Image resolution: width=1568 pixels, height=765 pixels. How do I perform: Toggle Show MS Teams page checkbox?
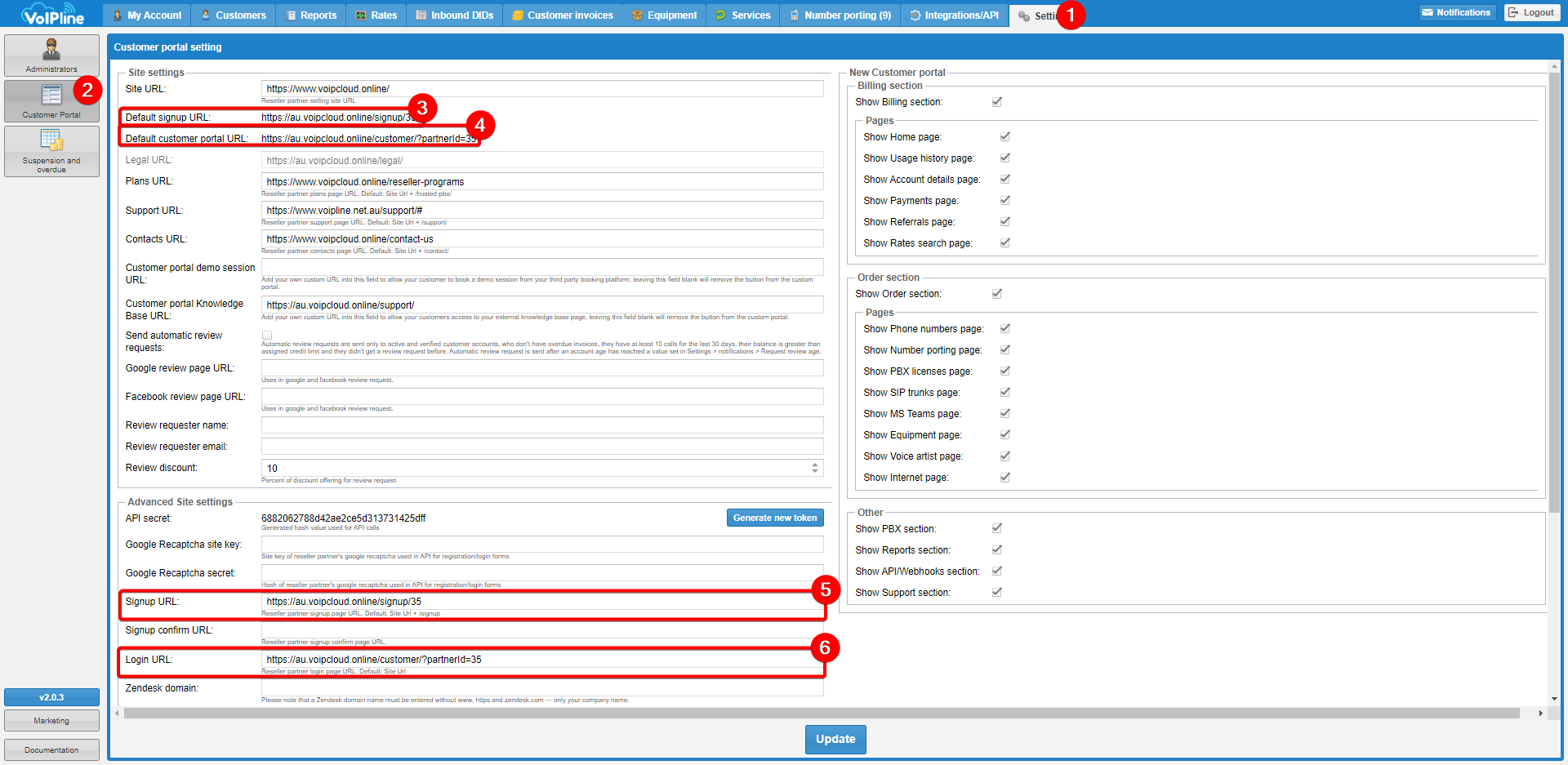tap(1005, 414)
